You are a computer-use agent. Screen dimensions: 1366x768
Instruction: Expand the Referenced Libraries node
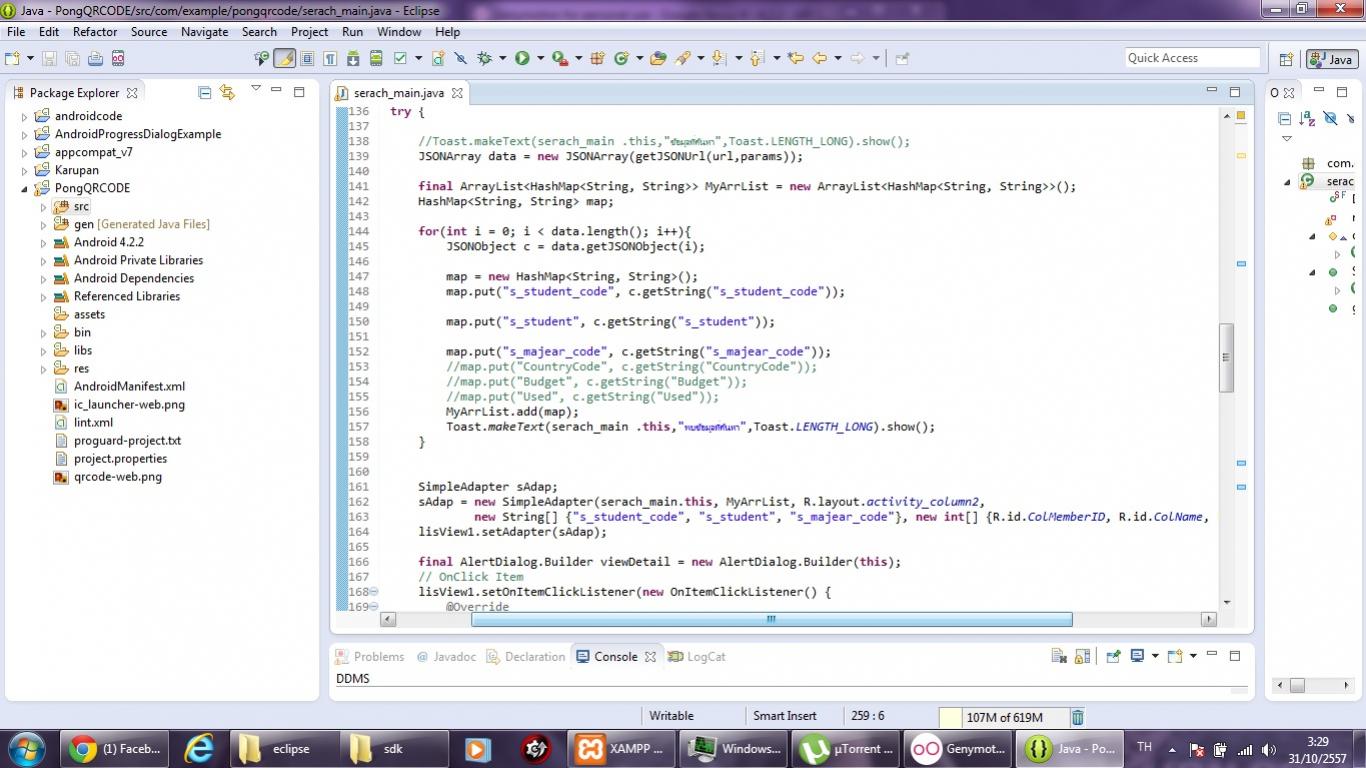point(44,296)
